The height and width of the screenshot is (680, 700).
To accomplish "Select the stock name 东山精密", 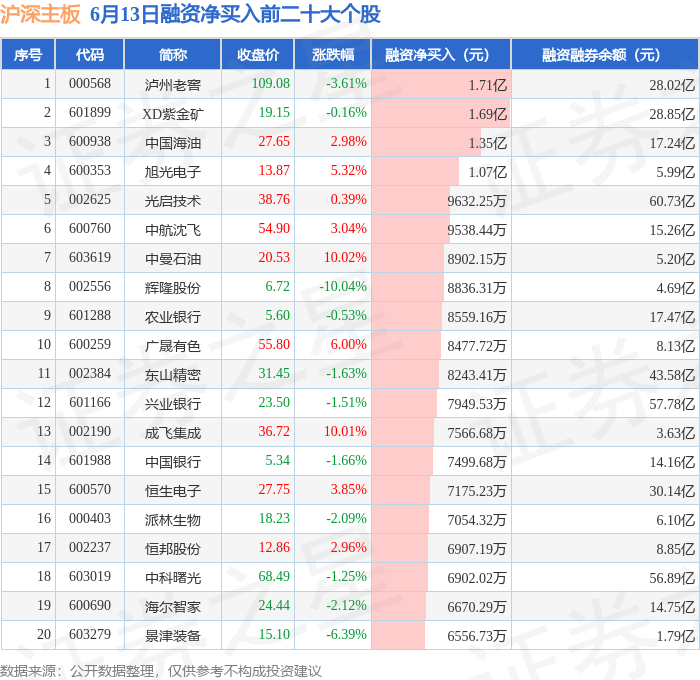I will 173,375.
